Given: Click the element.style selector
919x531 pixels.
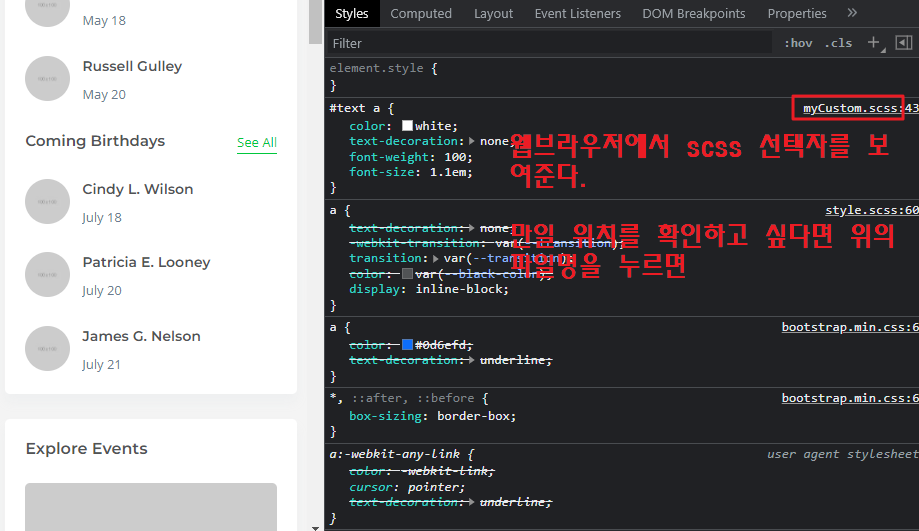Looking at the screenshot, I should 376,68.
